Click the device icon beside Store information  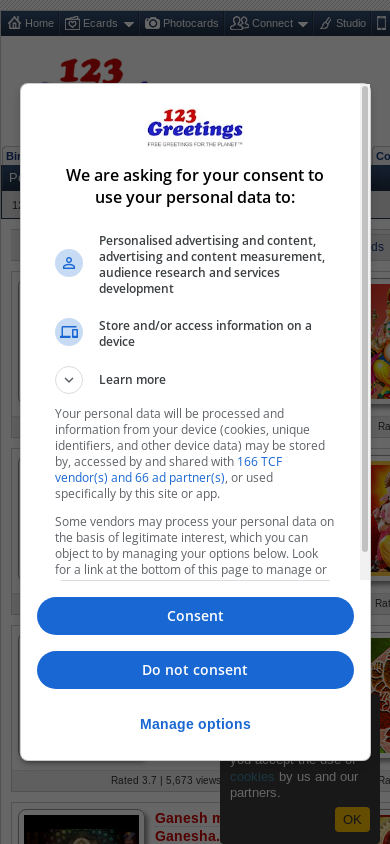point(69,332)
